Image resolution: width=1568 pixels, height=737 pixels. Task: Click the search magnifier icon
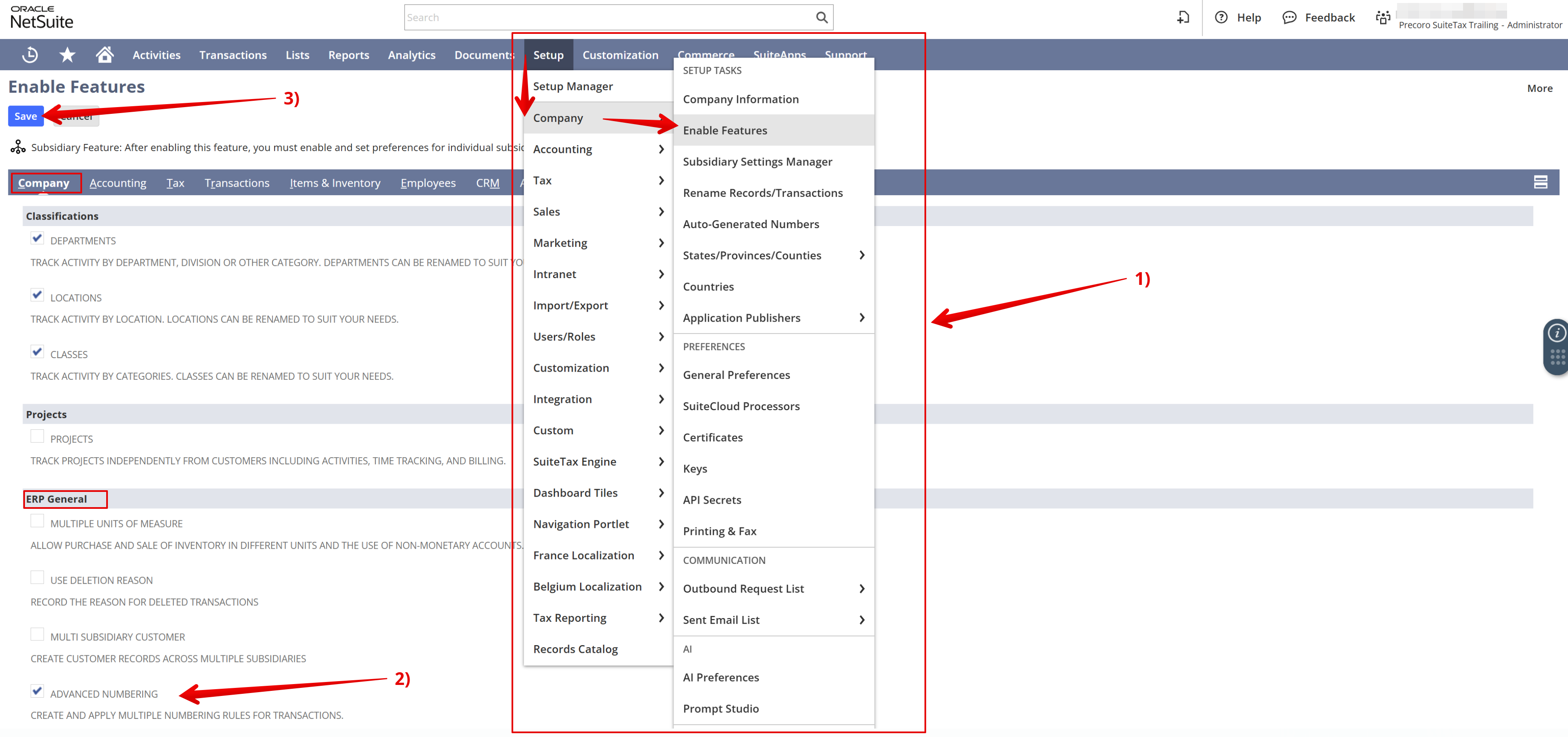(x=821, y=18)
